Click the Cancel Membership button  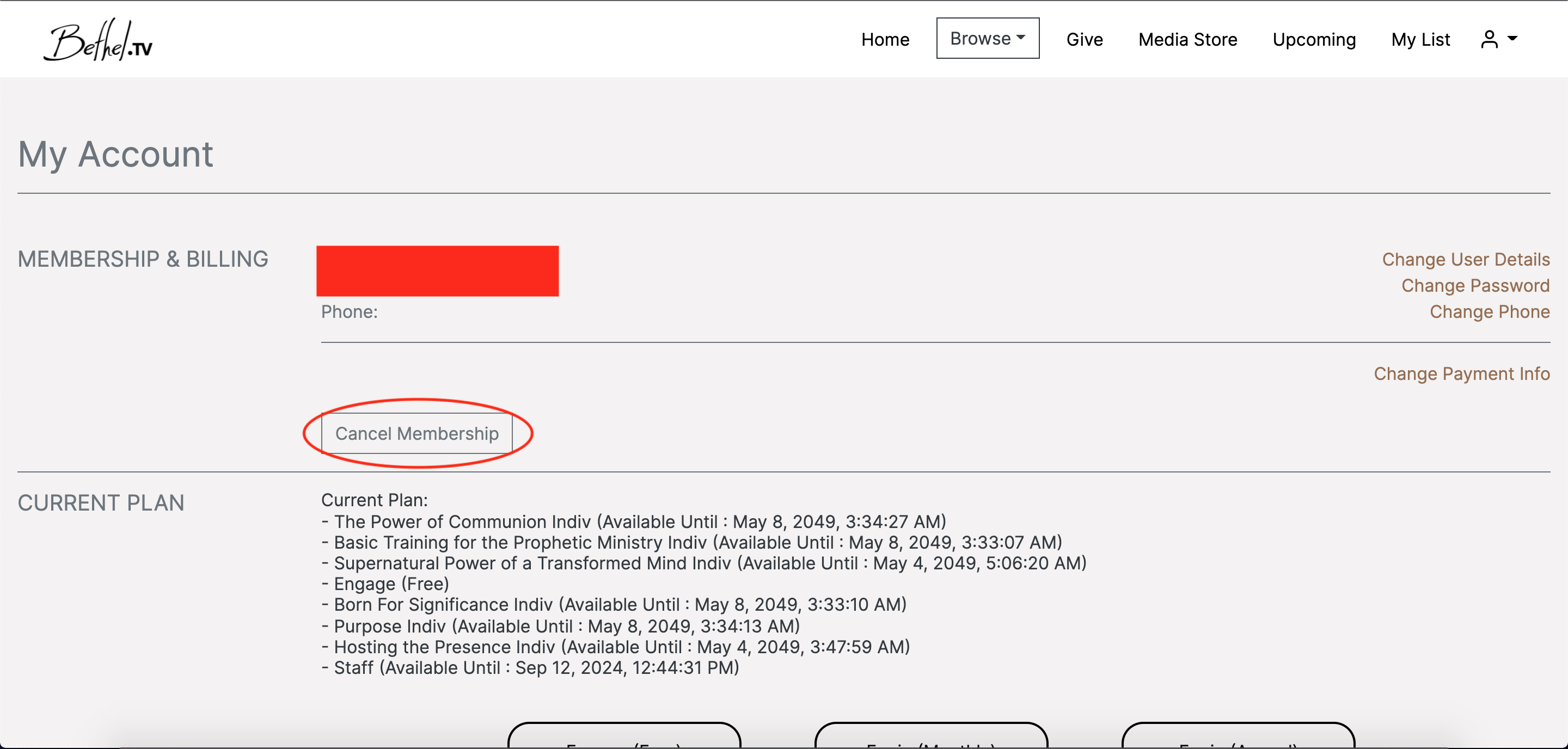417,433
